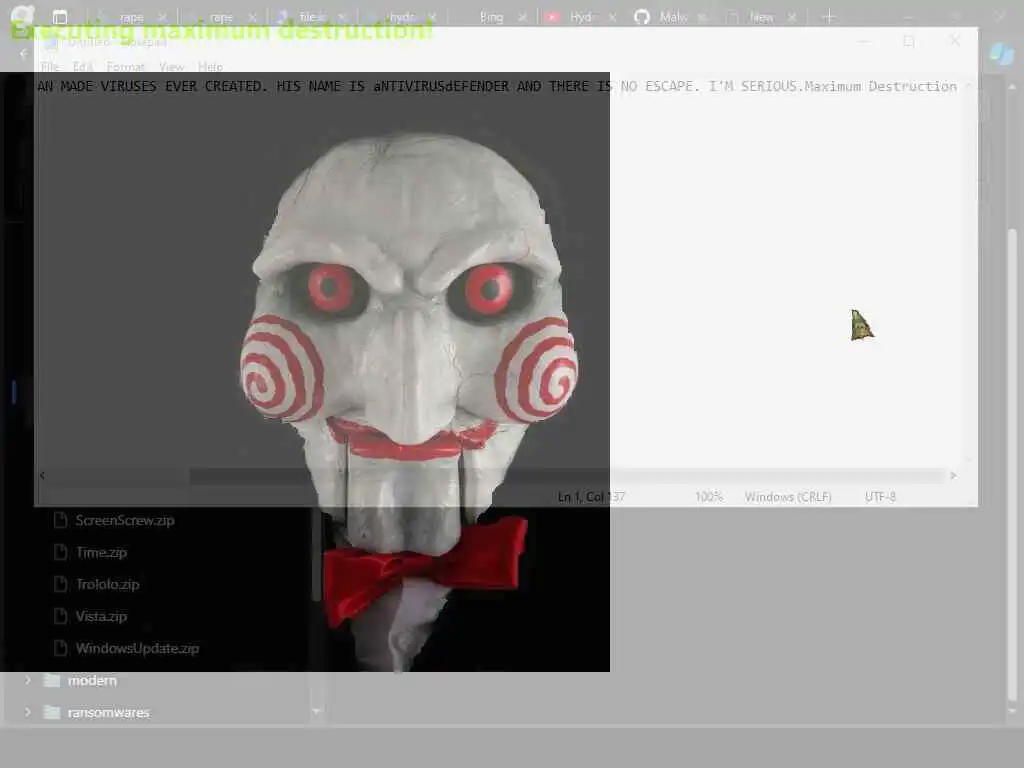Click the file icon beside ScreenScrew.zip
The height and width of the screenshot is (768, 1024).
pos(61,520)
